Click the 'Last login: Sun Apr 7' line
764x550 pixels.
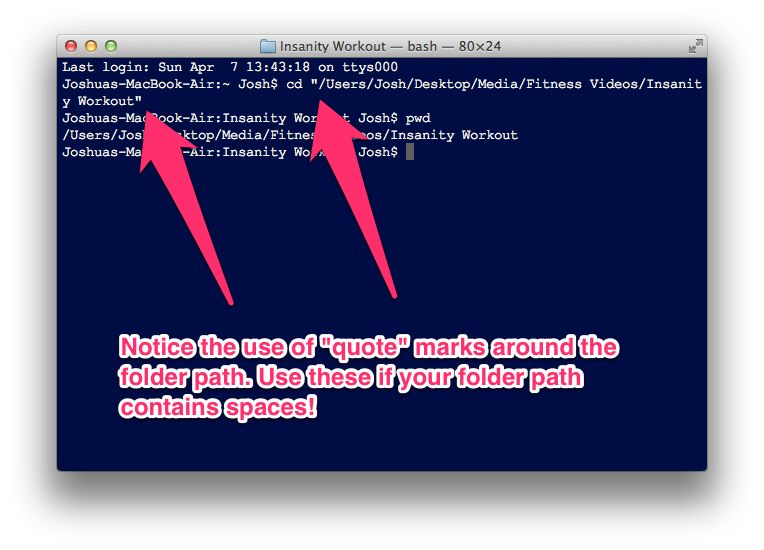click(x=229, y=67)
